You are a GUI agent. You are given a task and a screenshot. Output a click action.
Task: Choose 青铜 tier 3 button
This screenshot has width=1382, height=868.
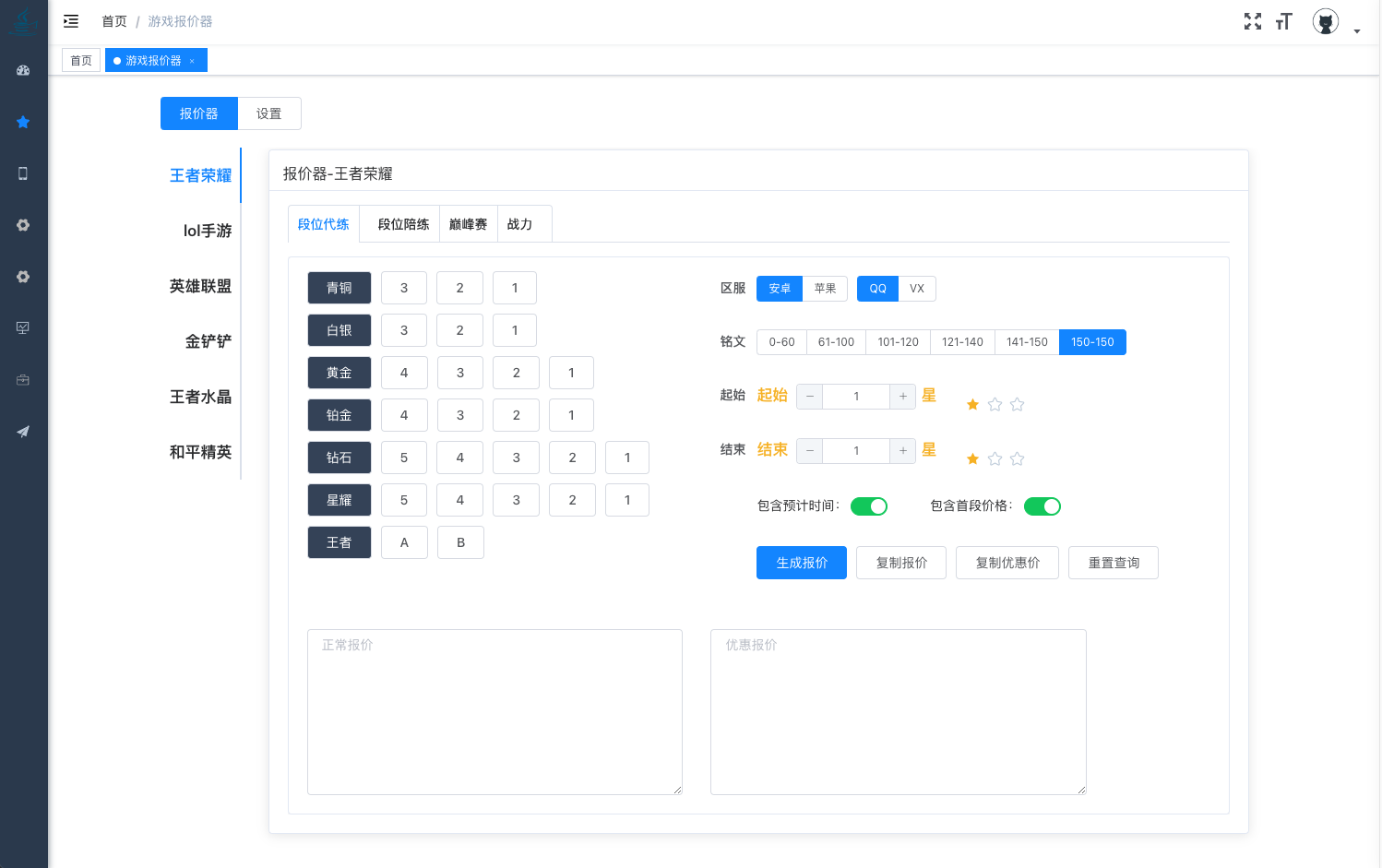point(404,288)
